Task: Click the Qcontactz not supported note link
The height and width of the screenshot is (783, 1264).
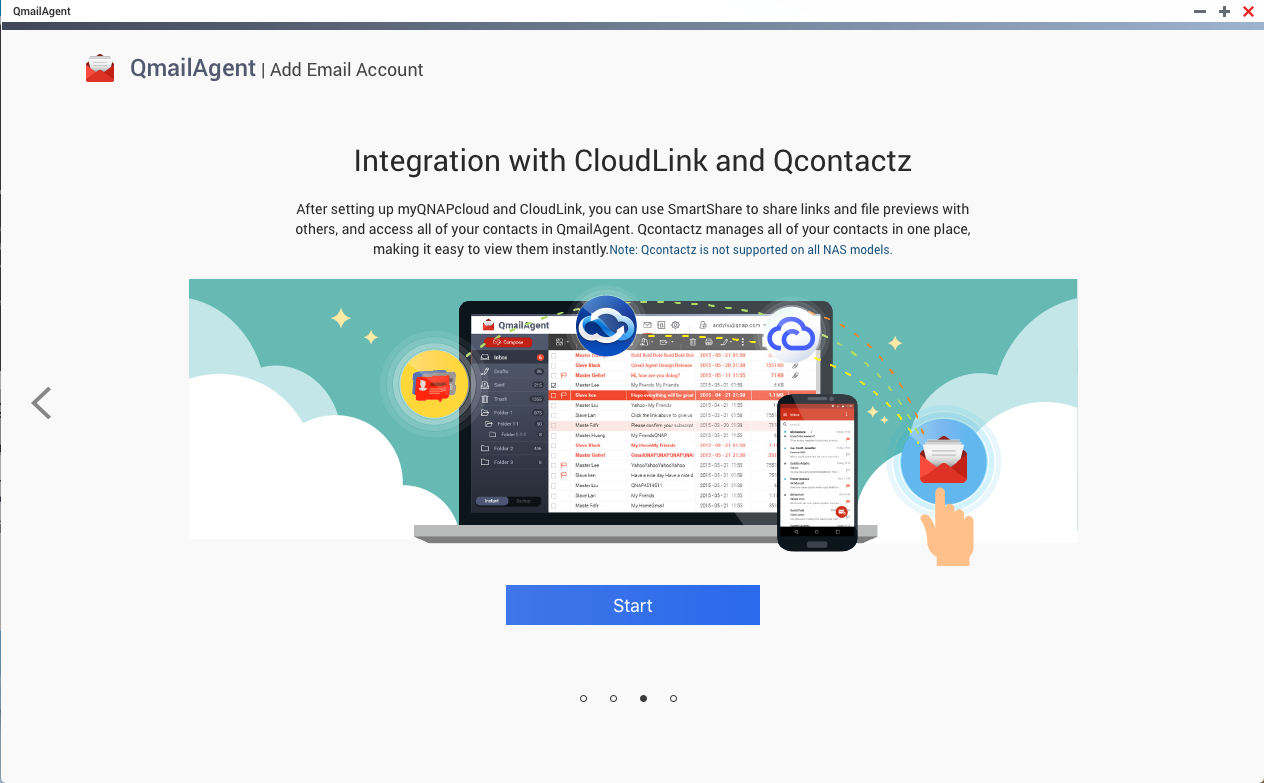Action: point(750,249)
